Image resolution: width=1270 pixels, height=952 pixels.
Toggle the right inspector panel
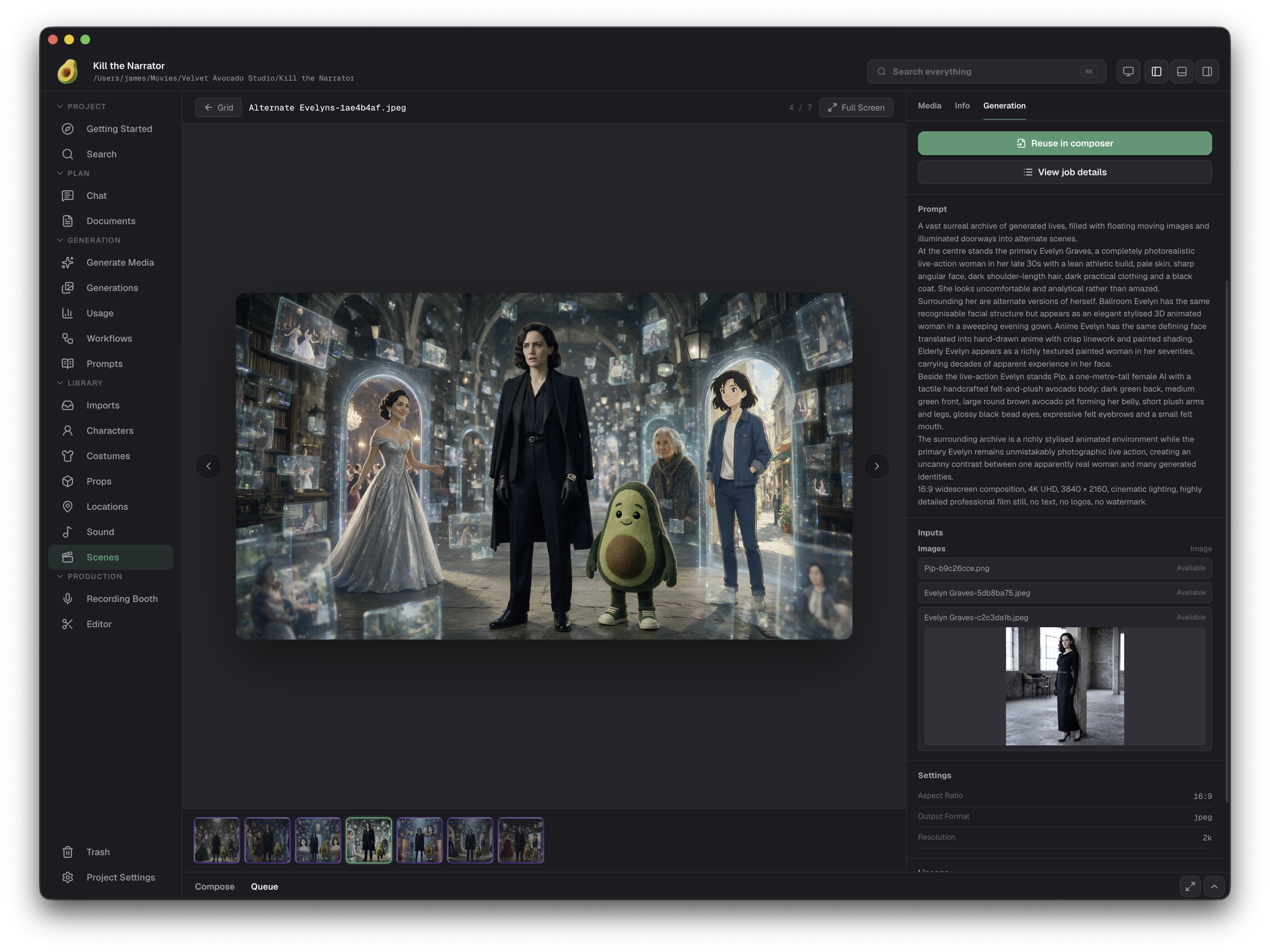tap(1208, 72)
